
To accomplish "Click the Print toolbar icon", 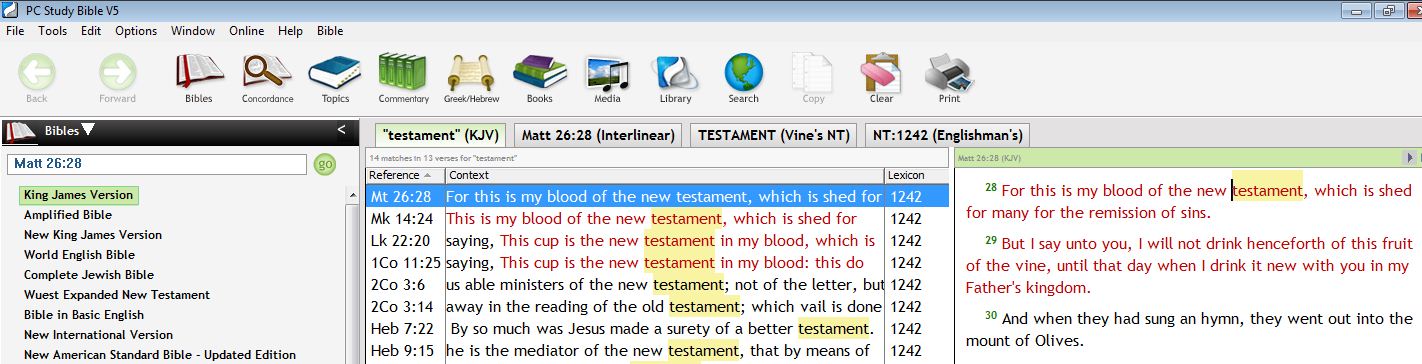I will click(949, 78).
